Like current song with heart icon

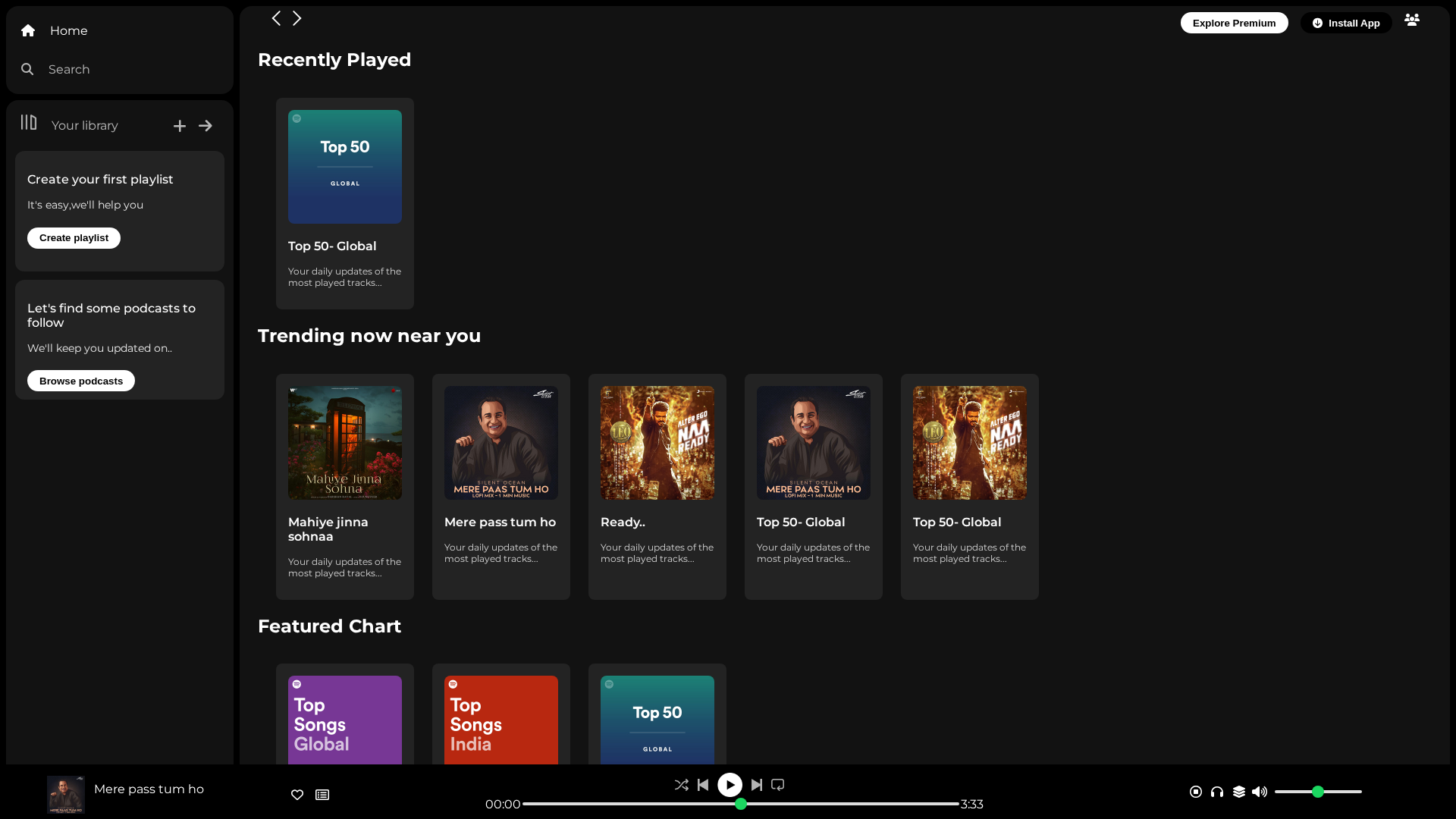pyautogui.click(x=297, y=795)
